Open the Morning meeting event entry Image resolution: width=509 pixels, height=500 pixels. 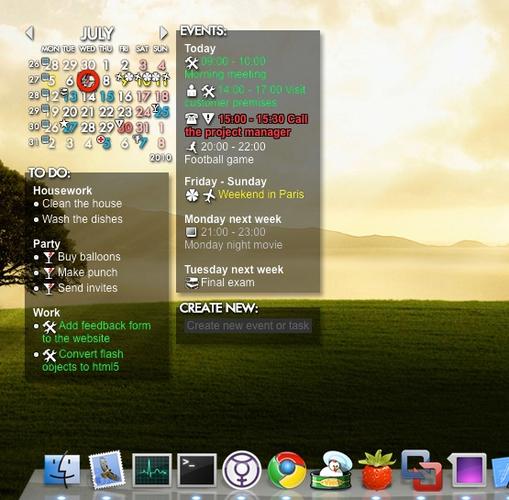(x=226, y=74)
